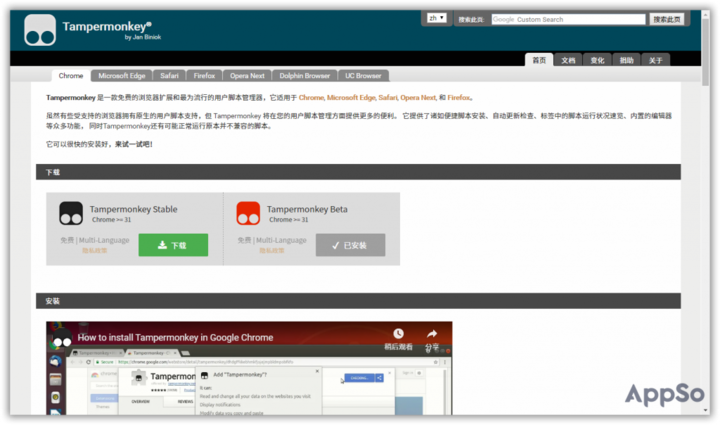Follow the Microsoft Edge link in intro
This screenshot has height=425, width=720.
pos(351,97)
